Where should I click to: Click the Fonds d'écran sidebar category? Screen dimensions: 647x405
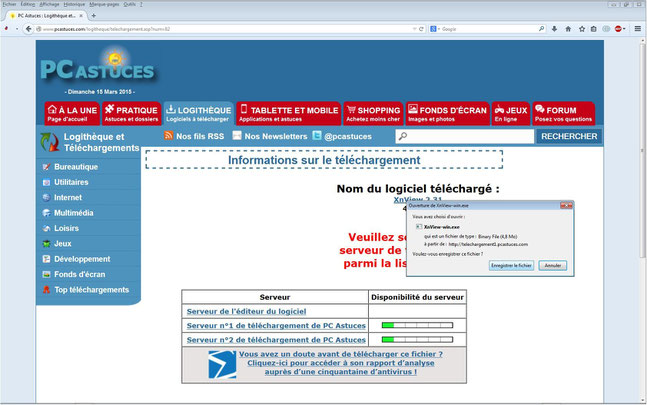point(79,274)
